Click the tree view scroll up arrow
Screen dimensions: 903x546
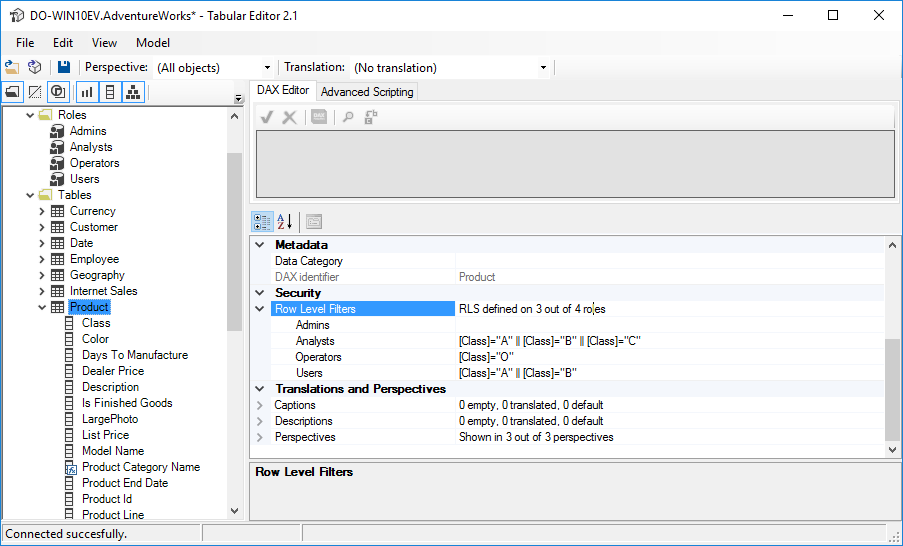tap(234, 116)
